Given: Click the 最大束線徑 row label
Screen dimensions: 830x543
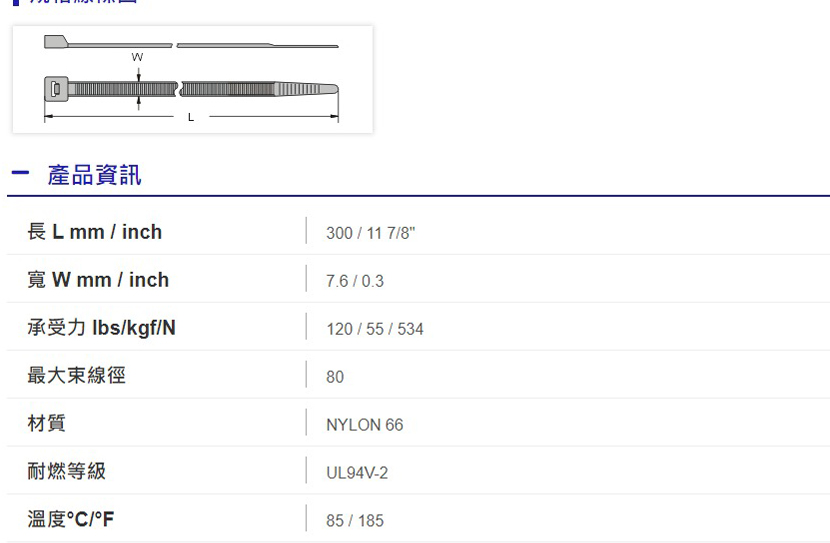Looking at the screenshot, I should [x=76, y=376].
